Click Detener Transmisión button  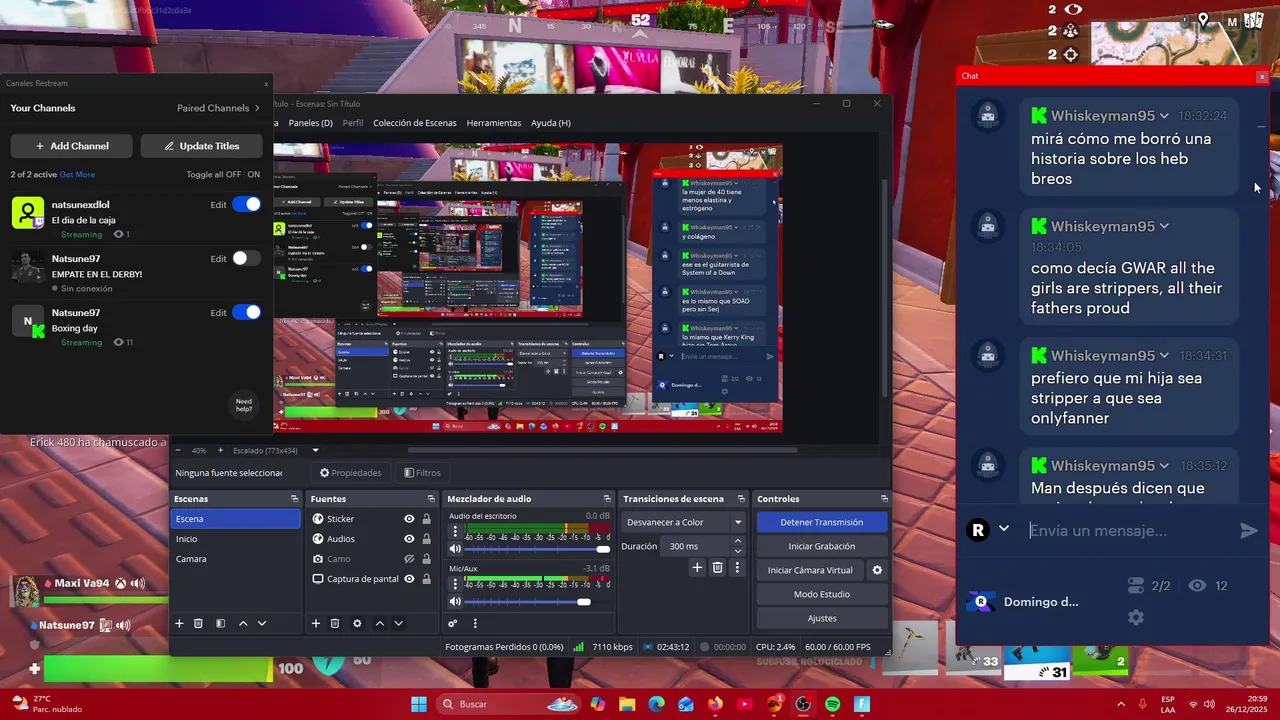(821, 522)
